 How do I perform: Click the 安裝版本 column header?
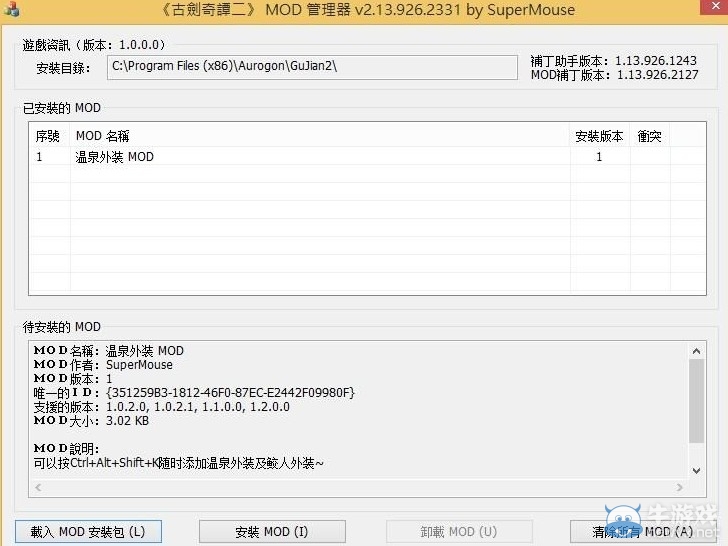click(x=599, y=136)
